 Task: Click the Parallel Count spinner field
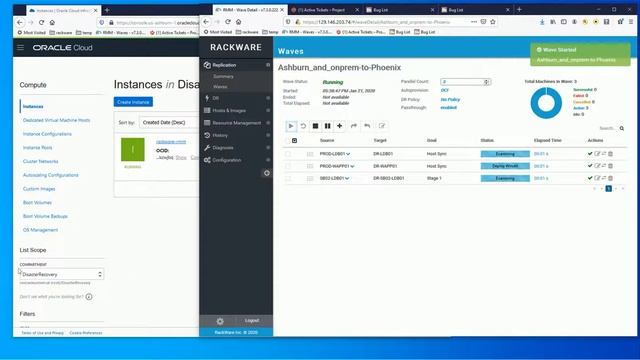pos(465,82)
